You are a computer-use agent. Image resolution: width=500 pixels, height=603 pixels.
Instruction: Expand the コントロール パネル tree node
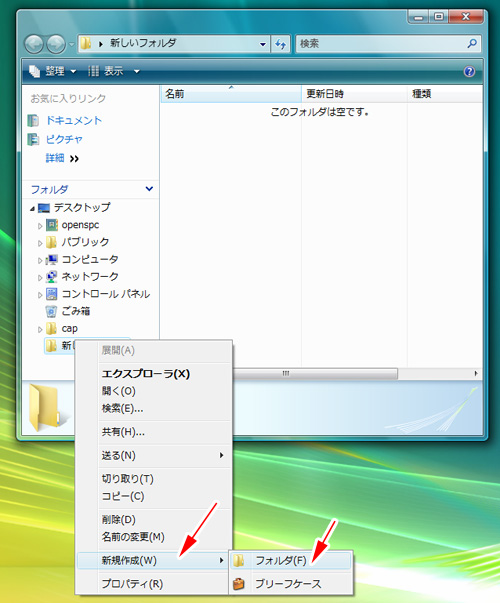click(x=40, y=295)
